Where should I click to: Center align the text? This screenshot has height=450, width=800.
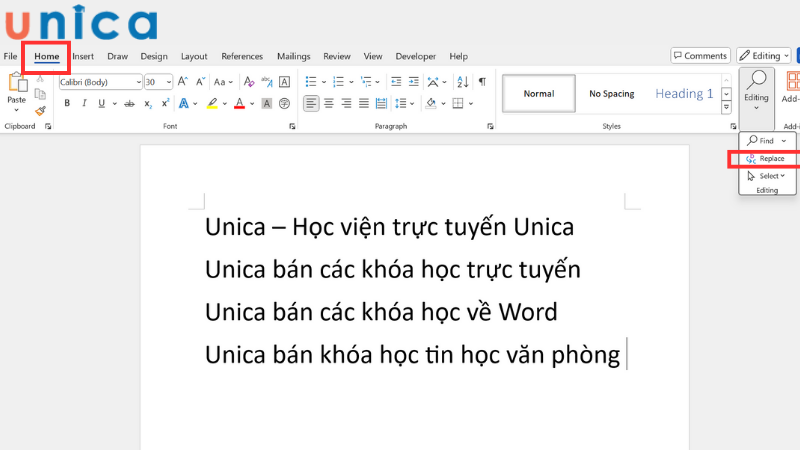[x=329, y=104]
